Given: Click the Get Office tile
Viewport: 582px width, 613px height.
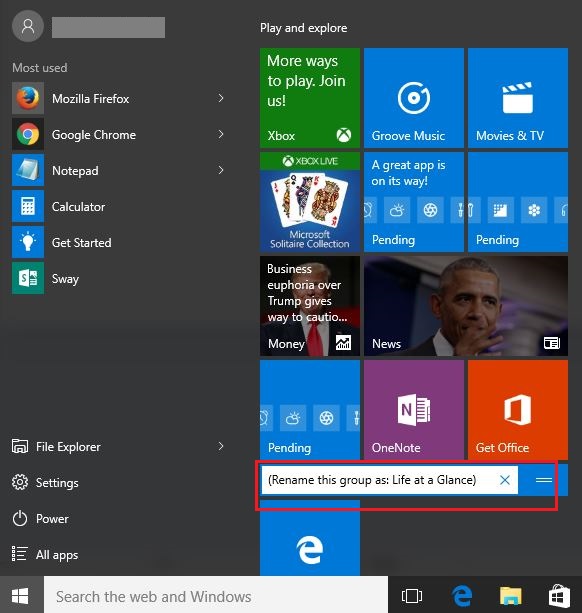Looking at the screenshot, I should 518,410.
